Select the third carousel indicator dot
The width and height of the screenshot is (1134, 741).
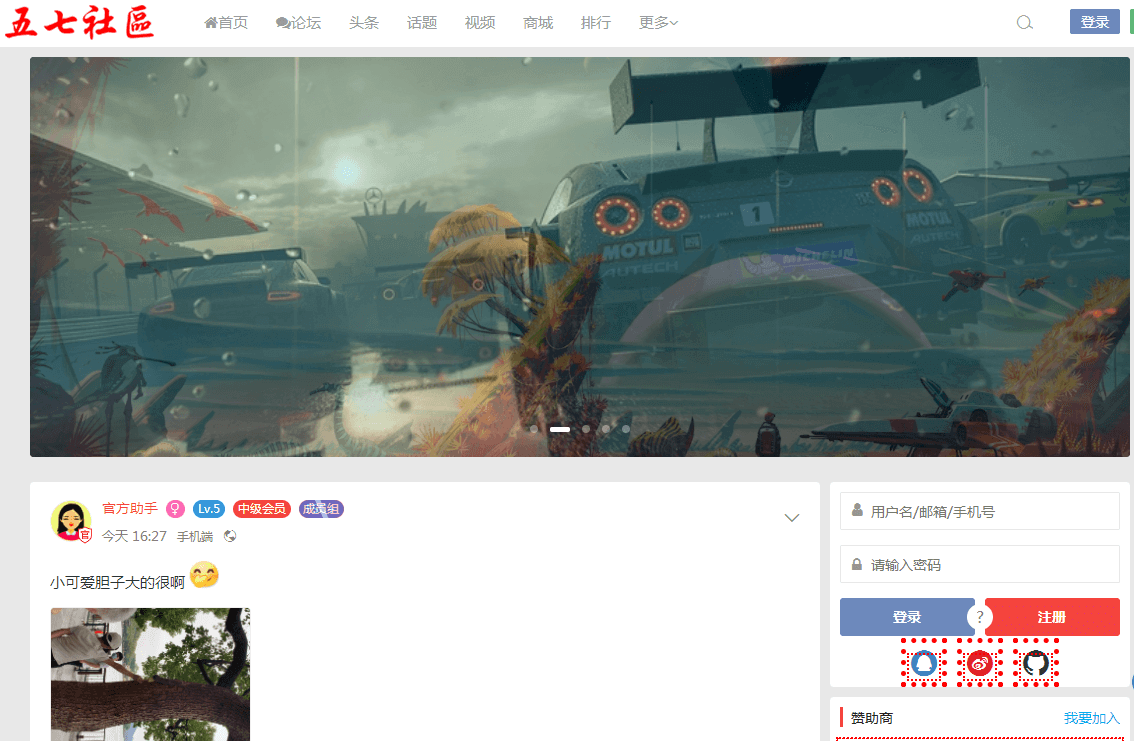[x=586, y=429]
